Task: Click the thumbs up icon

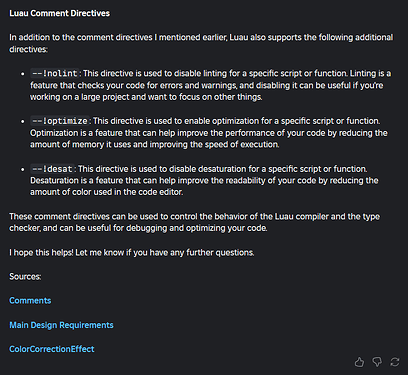Action: click(359, 362)
